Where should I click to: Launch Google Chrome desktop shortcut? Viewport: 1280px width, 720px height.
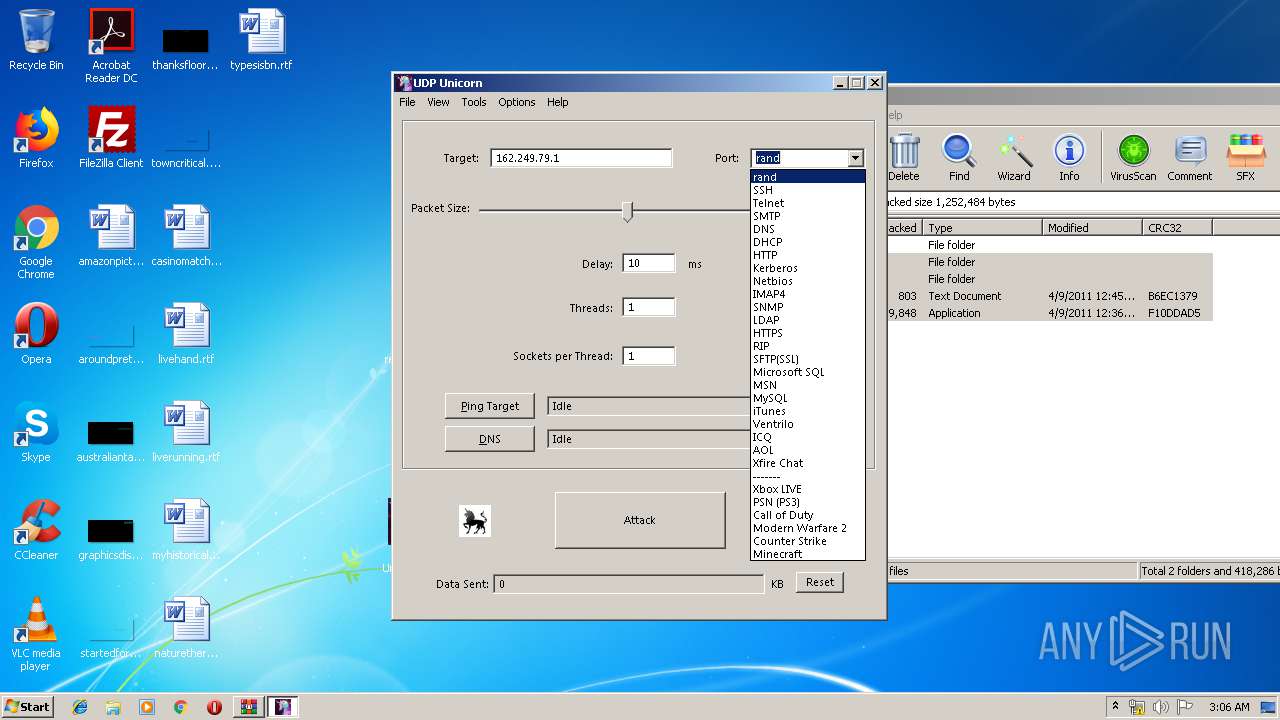tap(36, 242)
